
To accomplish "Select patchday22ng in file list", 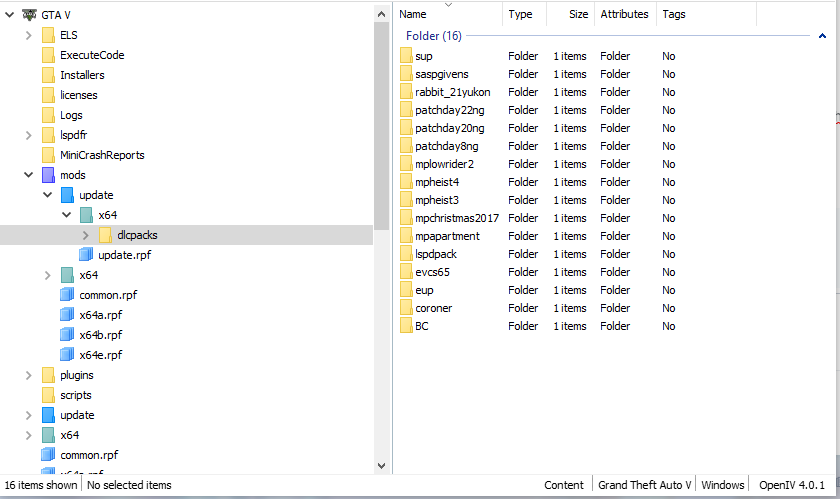I will pos(449,110).
